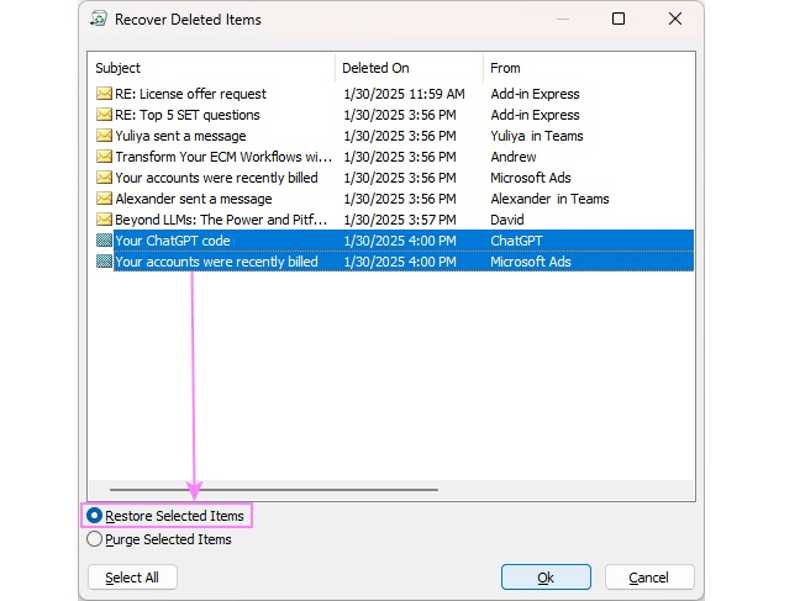Sort messages by the "Subject" column header
This screenshot has width=800, height=601.
[118, 68]
